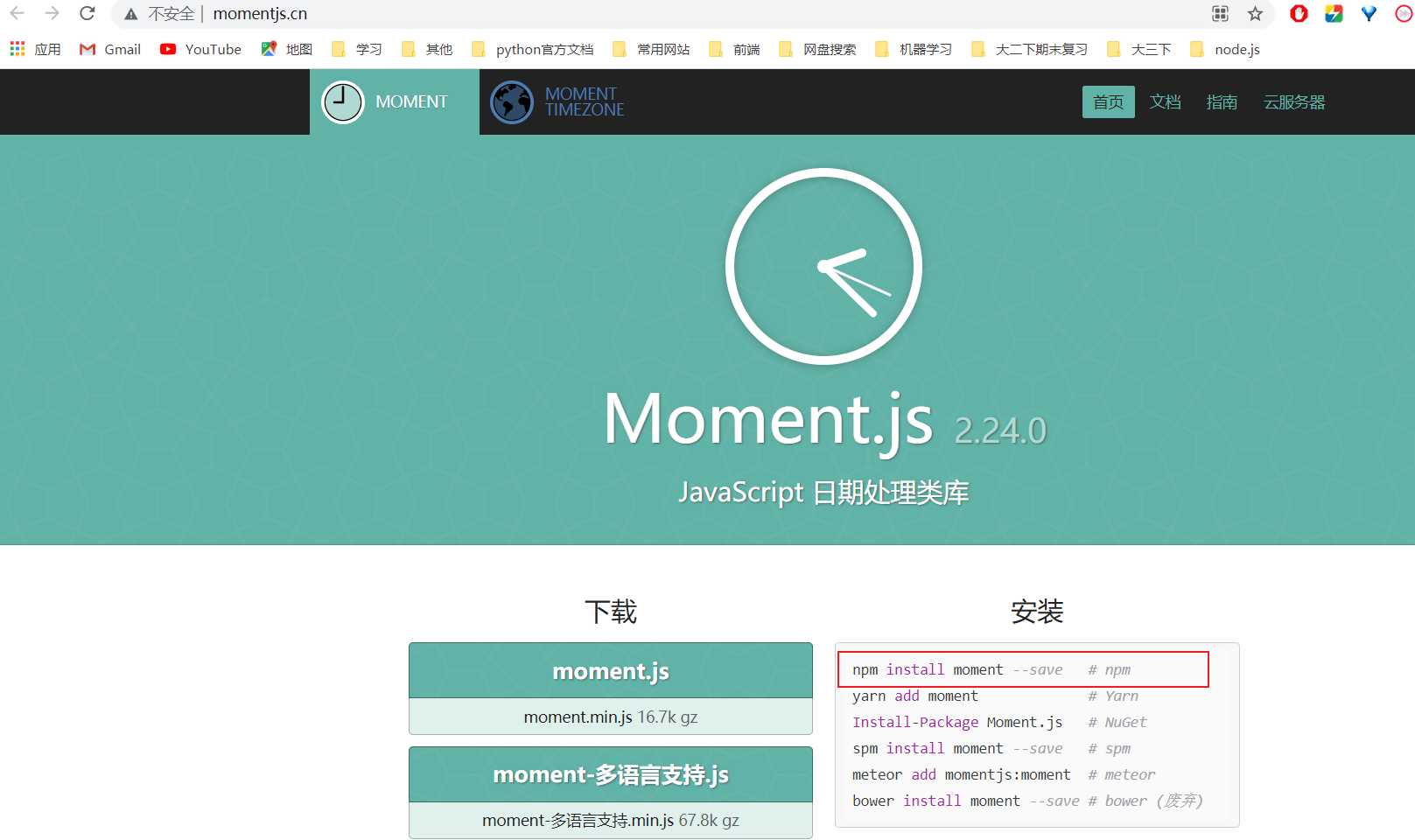Open the 文档 navigation item

pyautogui.click(x=1165, y=101)
